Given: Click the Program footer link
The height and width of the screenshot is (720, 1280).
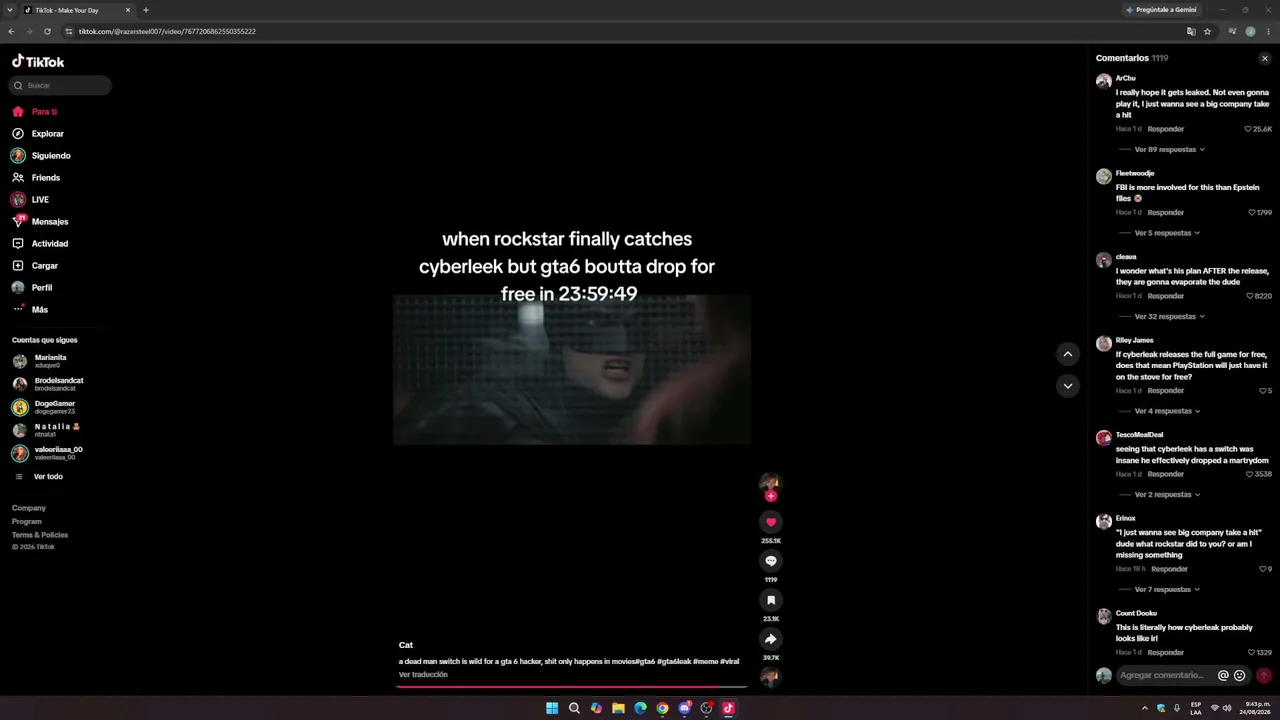Looking at the screenshot, I should tap(27, 522).
